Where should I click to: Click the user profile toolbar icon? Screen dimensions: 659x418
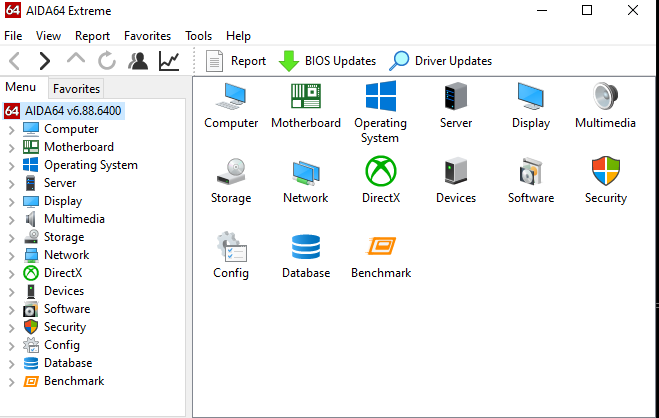[x=138, y=61]
